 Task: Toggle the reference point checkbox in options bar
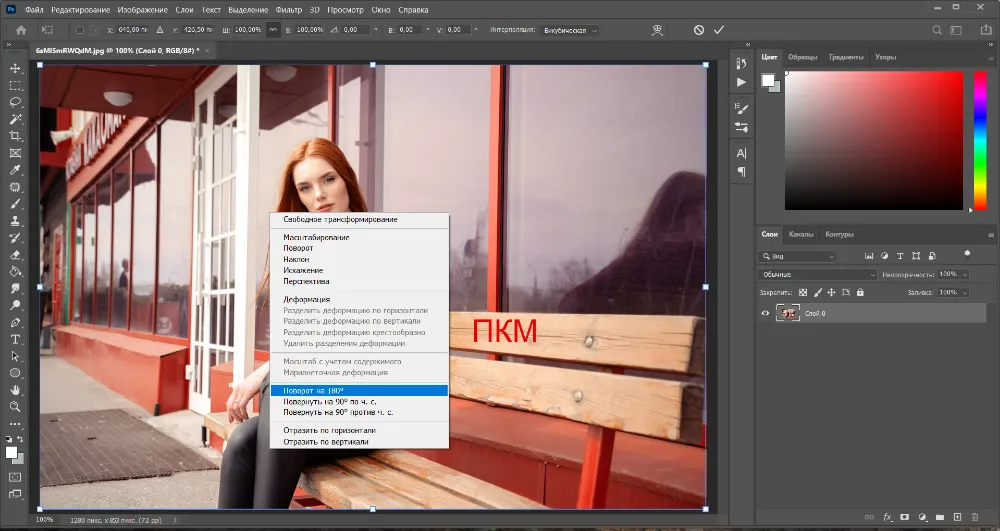(x=80, y=30)
